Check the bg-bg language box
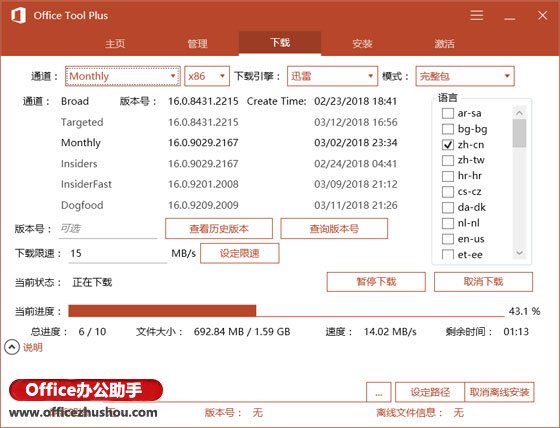This screenshot has width=560, height=428. (448, 129)
